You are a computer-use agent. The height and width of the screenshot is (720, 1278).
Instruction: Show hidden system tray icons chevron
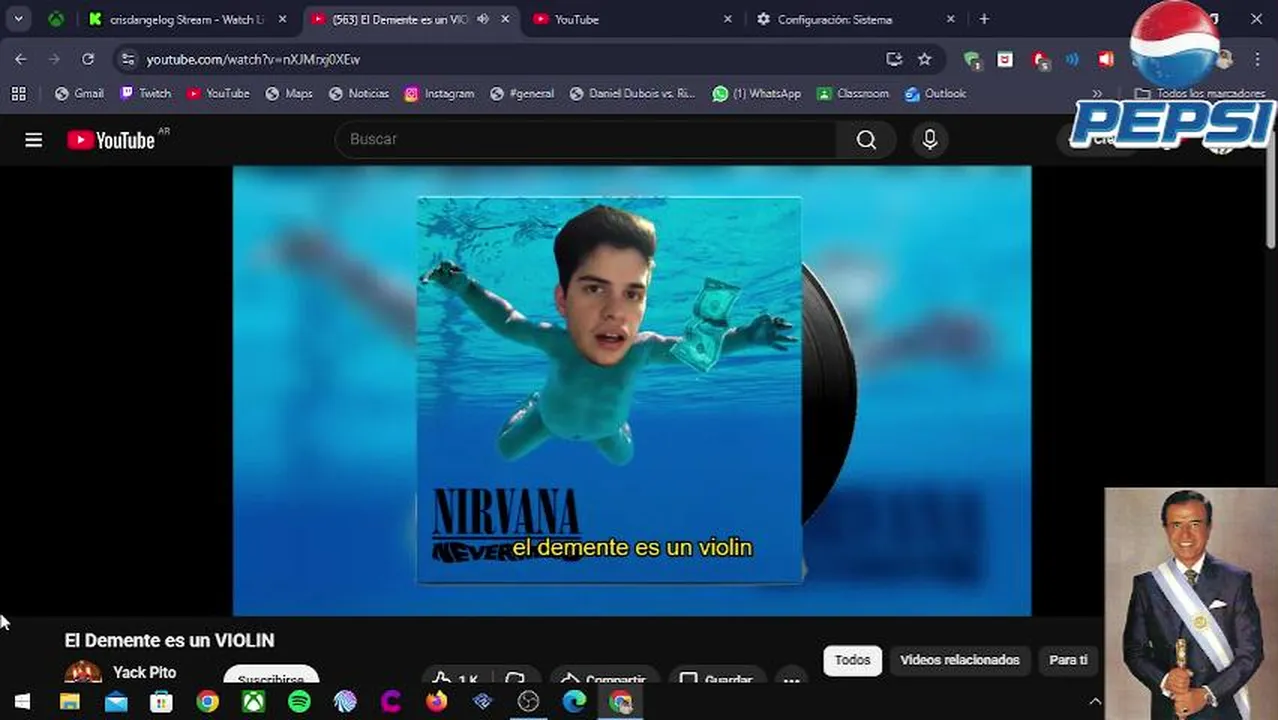pos(1095,702)
